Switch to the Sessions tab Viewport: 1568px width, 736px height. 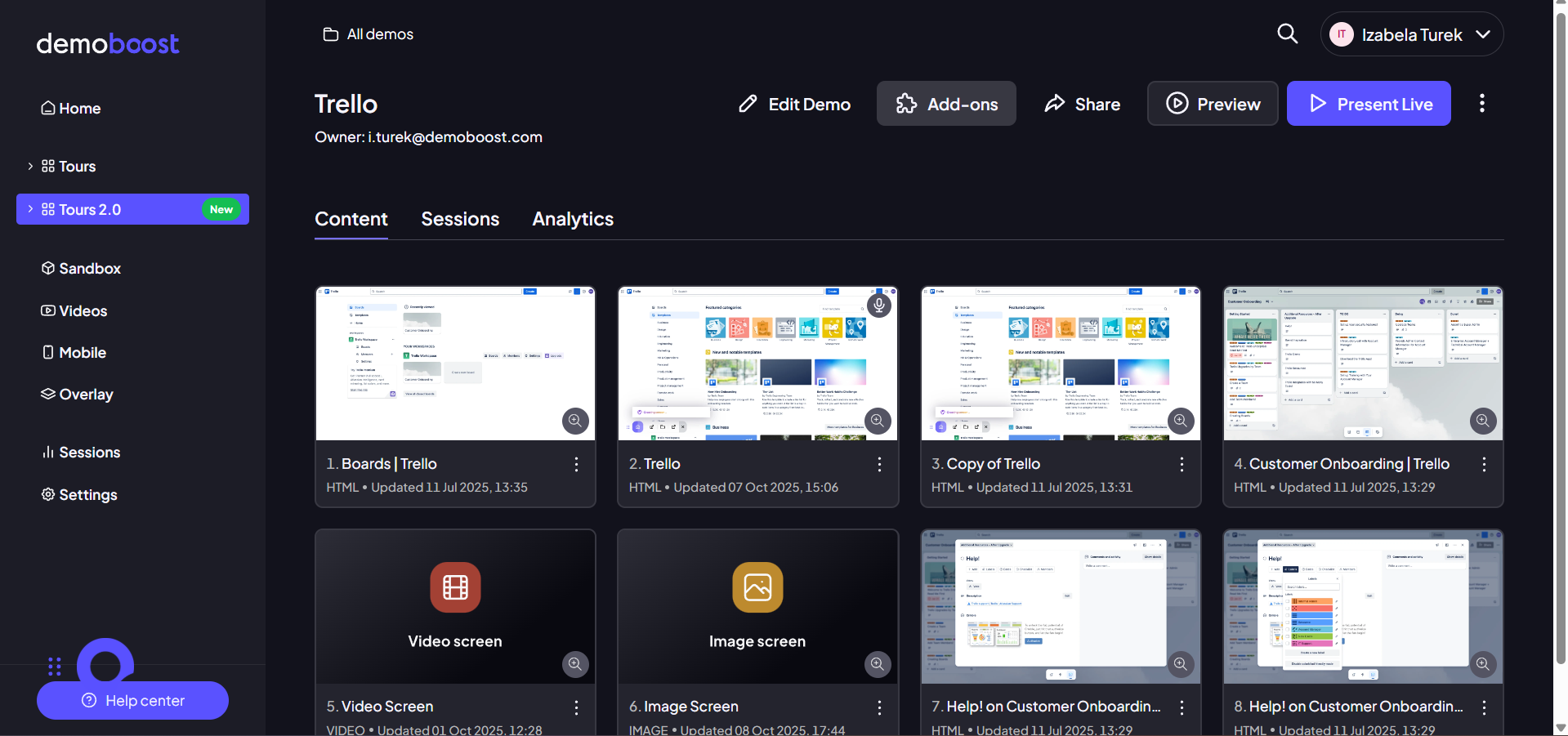click(x=460, y=219)
